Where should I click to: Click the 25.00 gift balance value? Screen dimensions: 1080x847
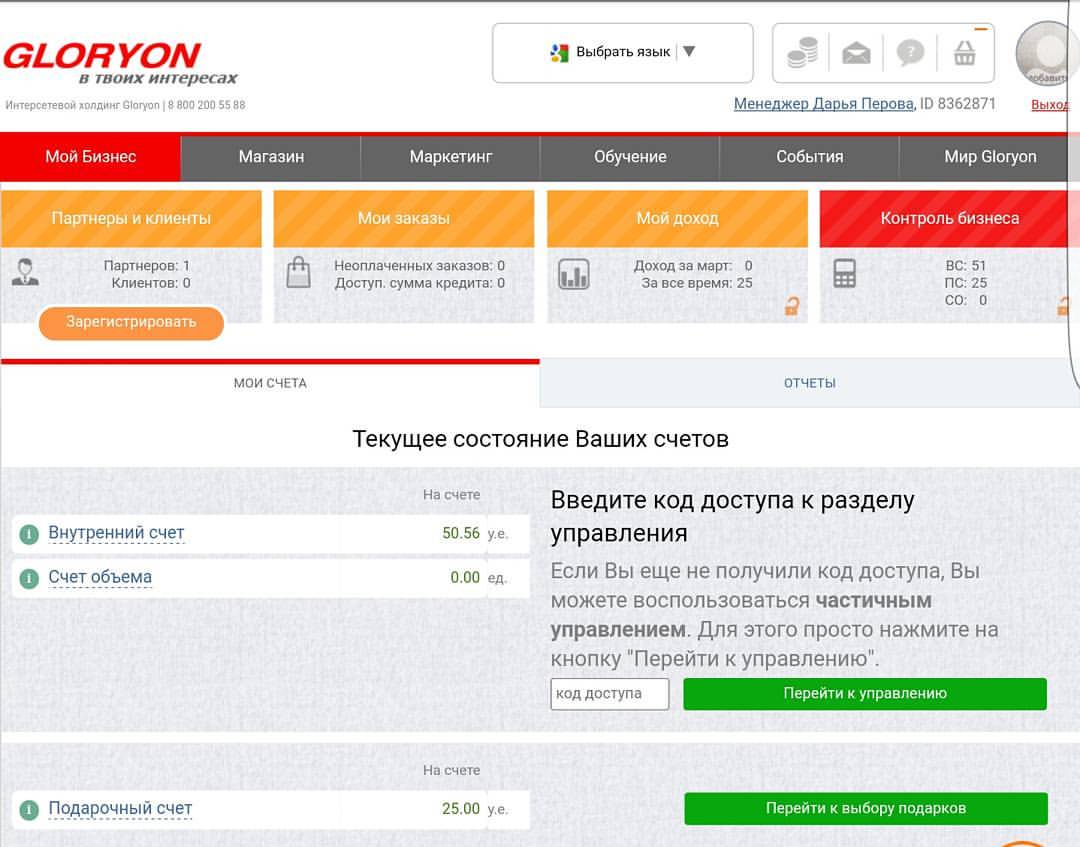tap(461, 809)
